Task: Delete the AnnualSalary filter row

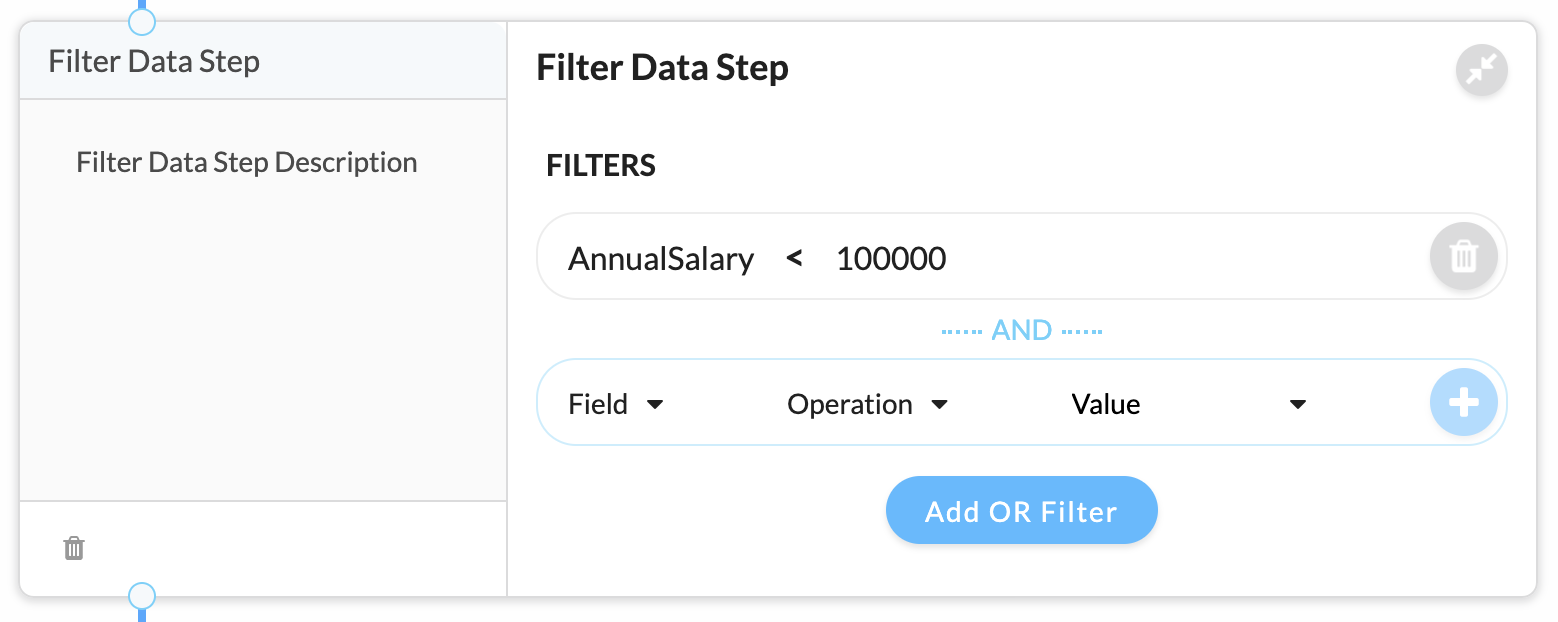Action: (1463, 256)
